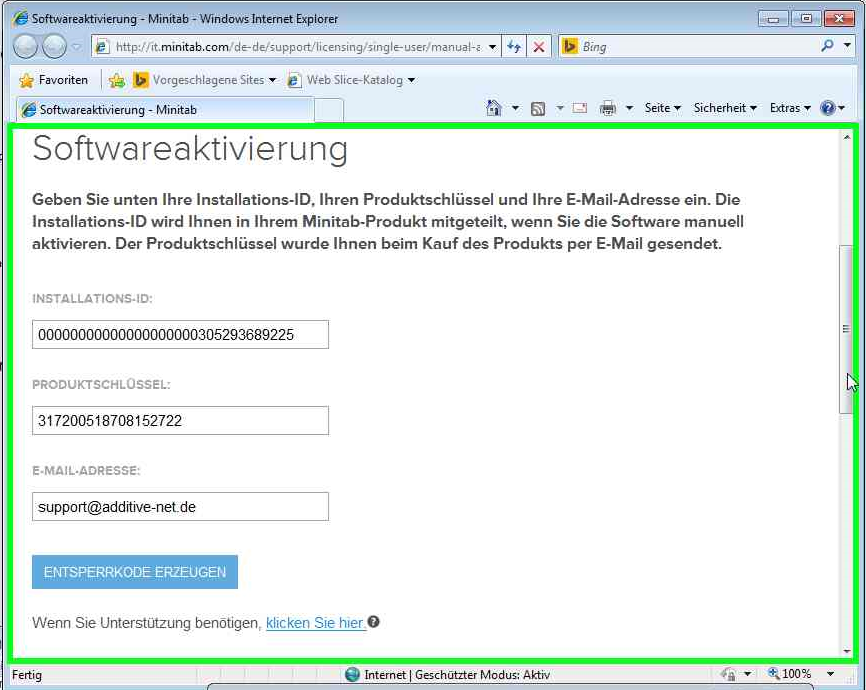Select the Softwareaktivierung - Minitab tab
The width and height of the screenshot is (866, 690).
click(x=165, y=109)
